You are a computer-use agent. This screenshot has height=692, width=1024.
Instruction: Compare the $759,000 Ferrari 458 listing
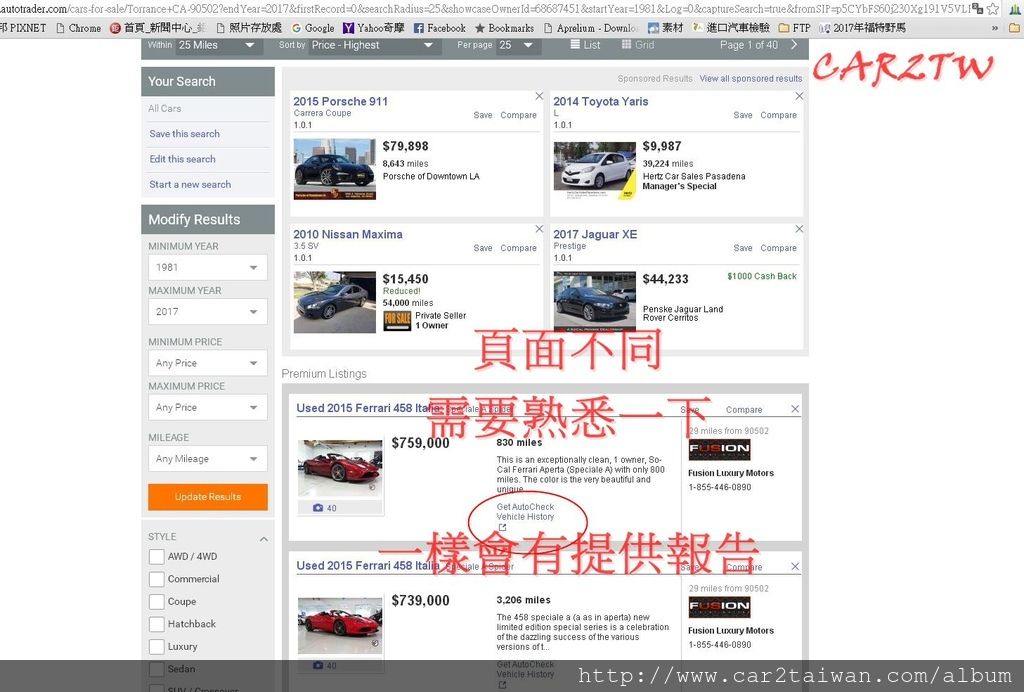point(744,410)
